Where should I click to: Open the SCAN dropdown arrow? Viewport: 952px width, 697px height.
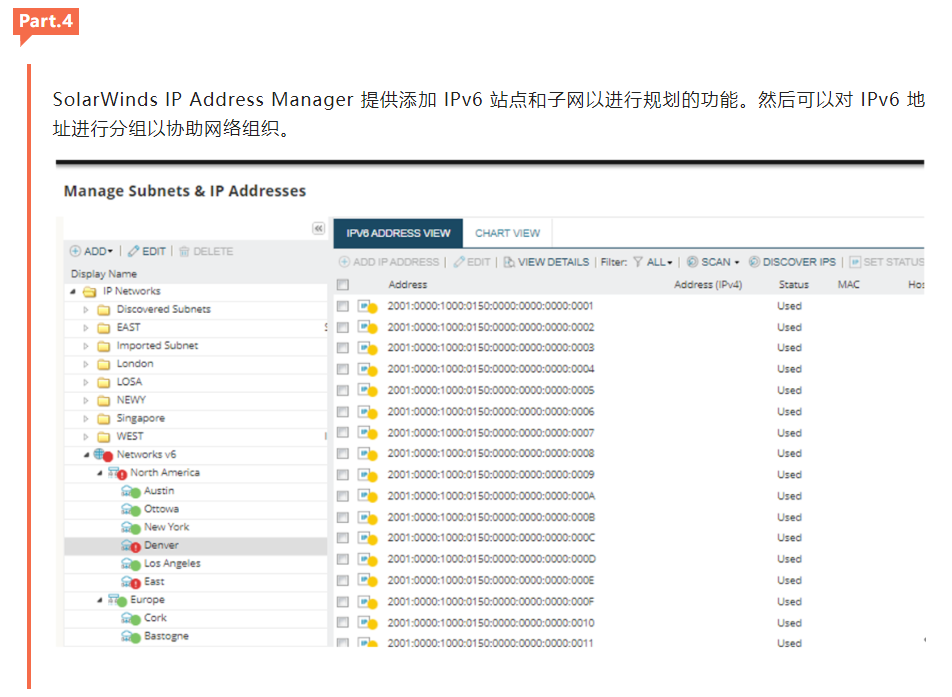(x=736, y=262)
